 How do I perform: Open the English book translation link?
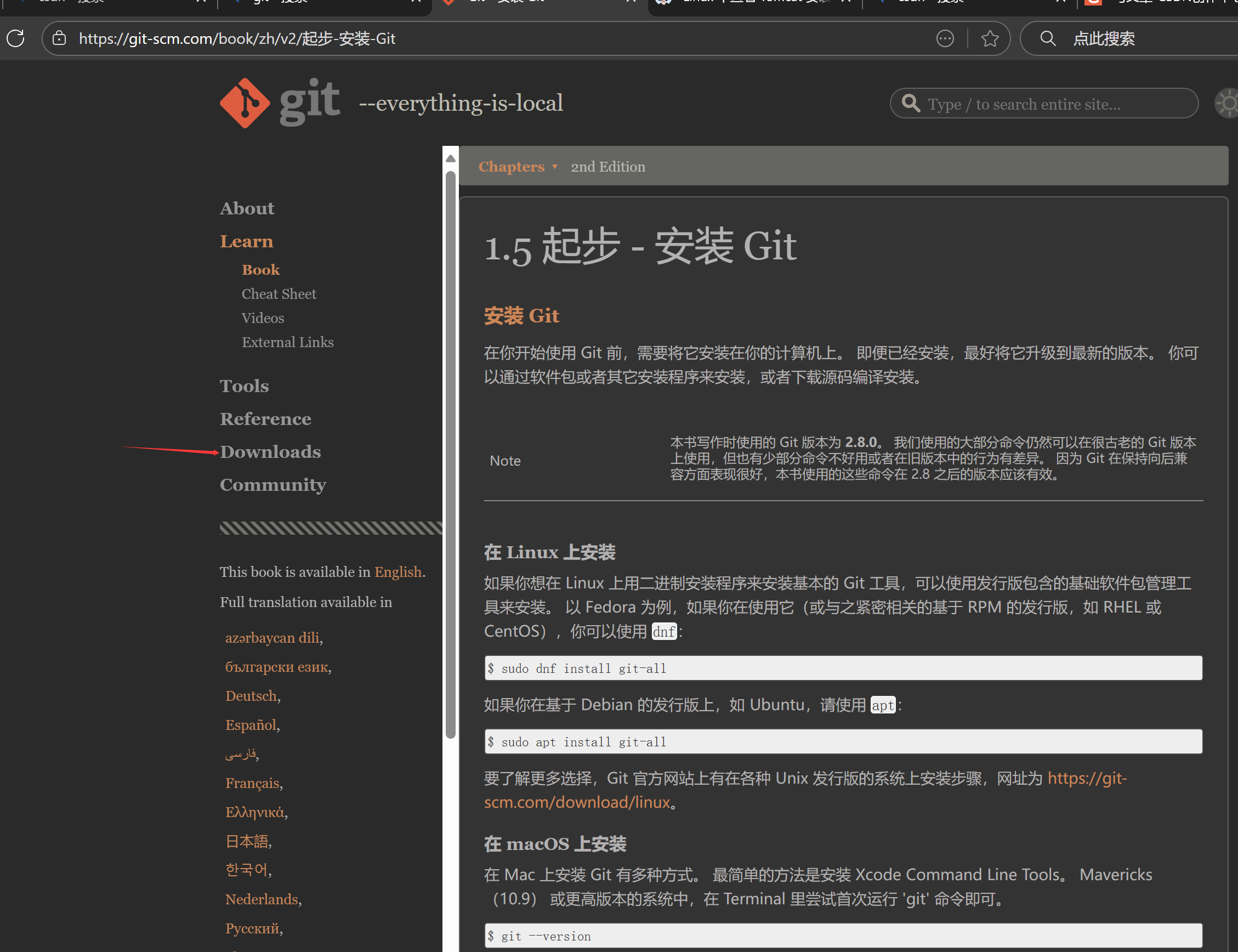coord(397,572)
